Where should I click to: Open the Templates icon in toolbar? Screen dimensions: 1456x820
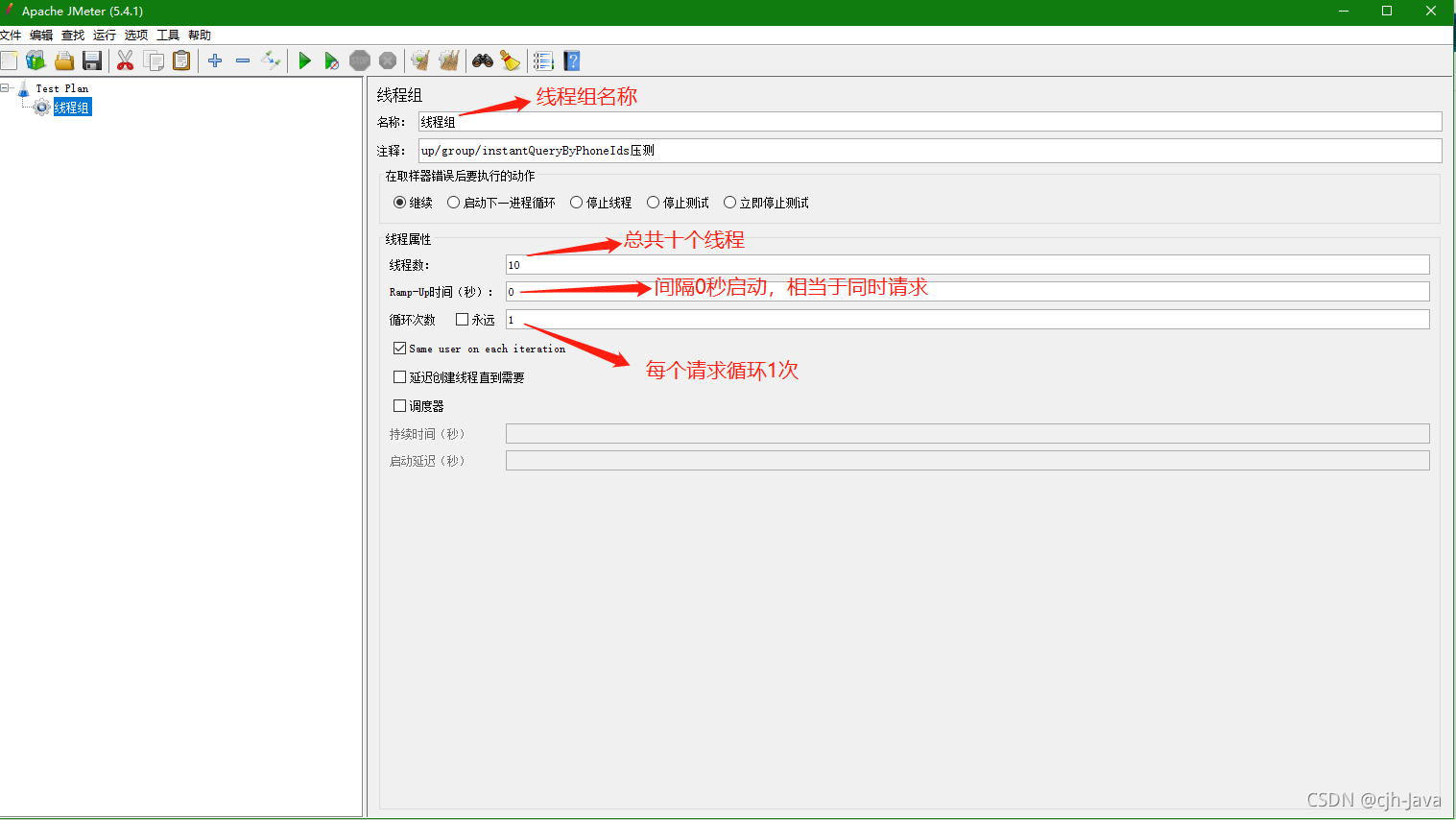point(36,61)
